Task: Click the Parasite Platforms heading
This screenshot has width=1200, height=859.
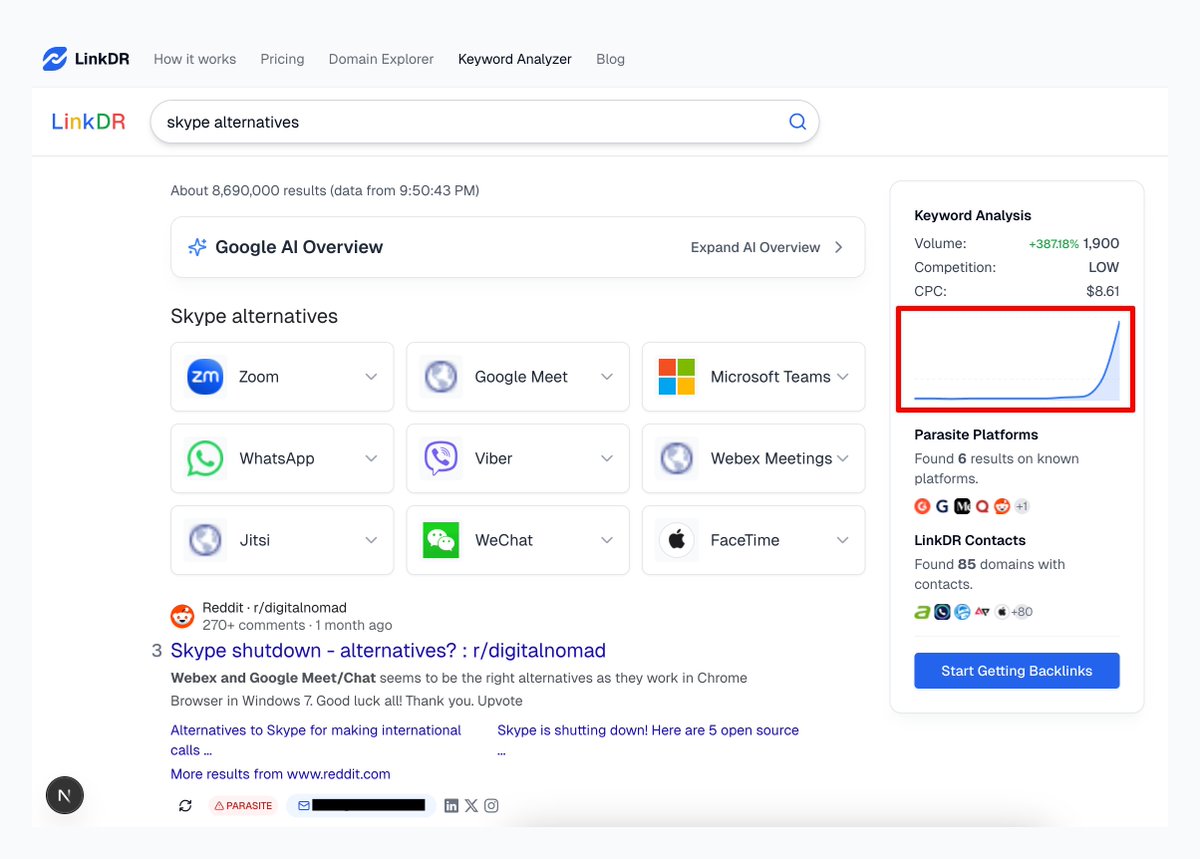Action: point(976,435)
